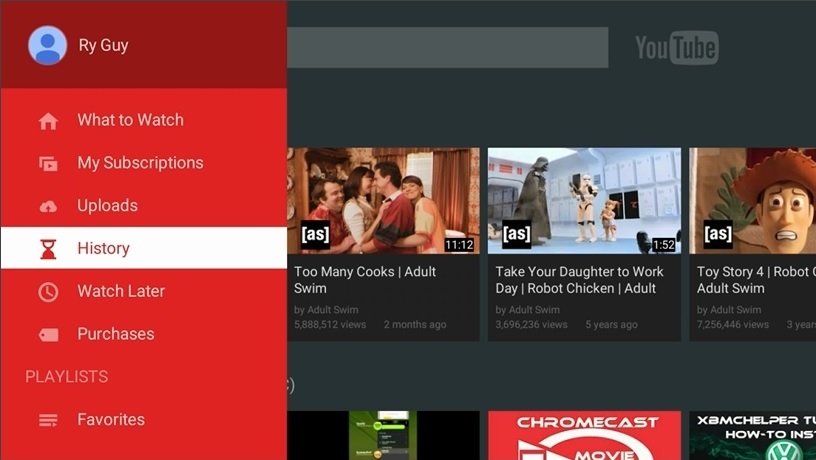The image size is (816, 460).
Task: Play the Take Your Daughter to Work Day thumbnail
Action: tap(584, 201)
